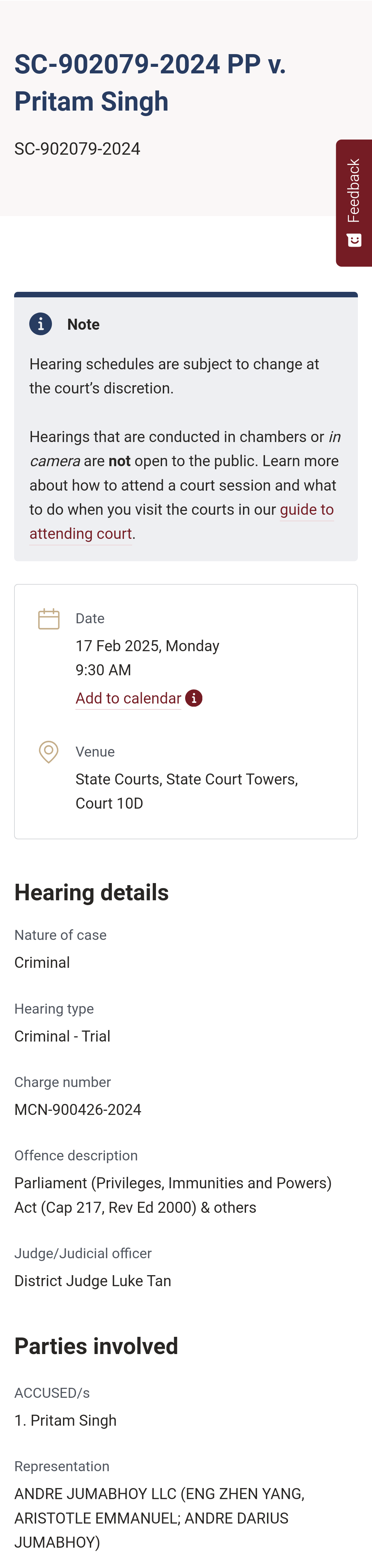This screenshot has width=372, height=1568.
Task: Click the Hearing details heading
Action: tap(92, 892)
